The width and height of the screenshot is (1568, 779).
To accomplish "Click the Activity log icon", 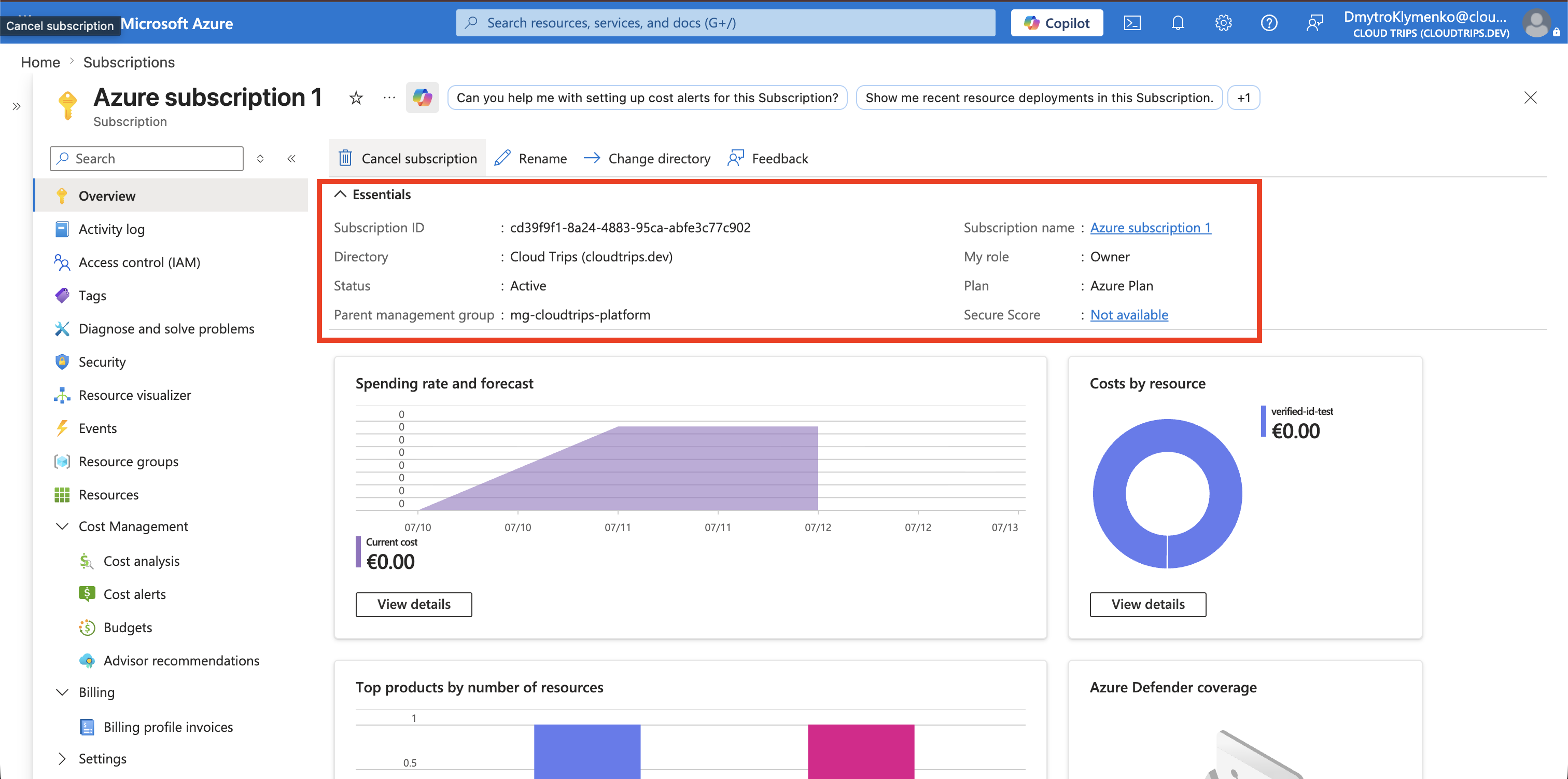I will [x=62, y=230].
